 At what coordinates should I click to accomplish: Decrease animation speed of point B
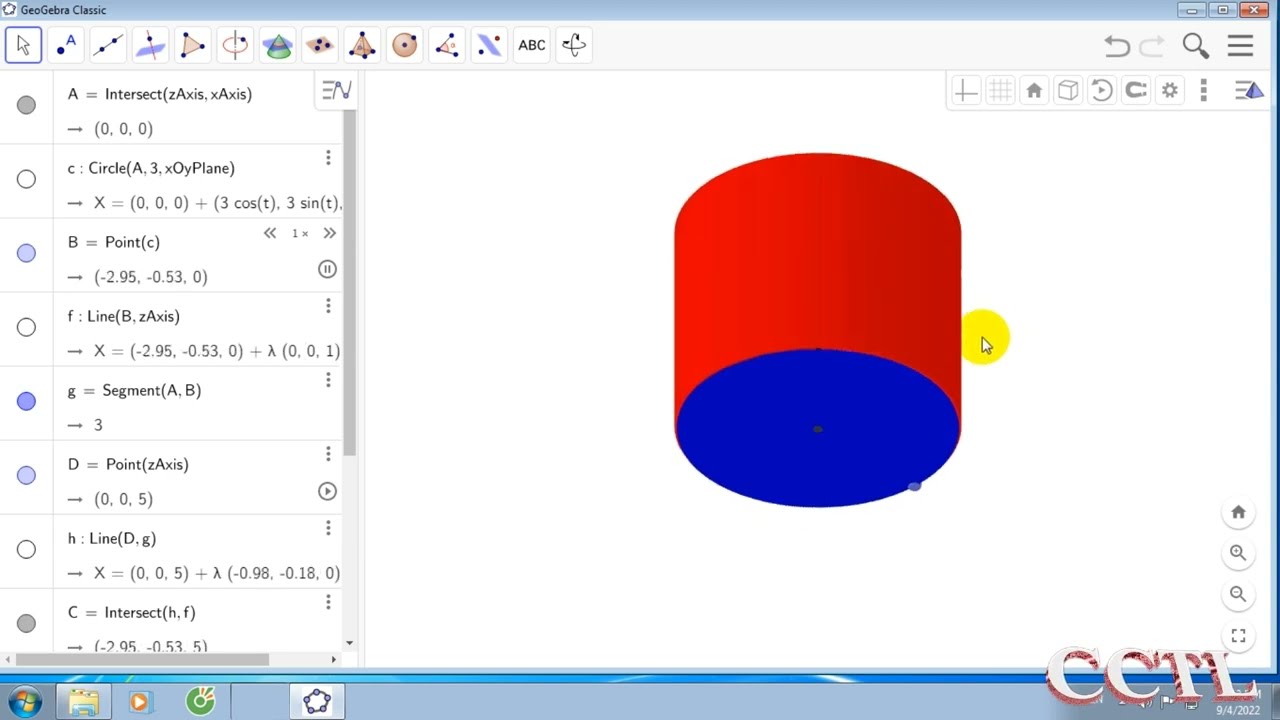pyautogui.click(x=270, y=233)
